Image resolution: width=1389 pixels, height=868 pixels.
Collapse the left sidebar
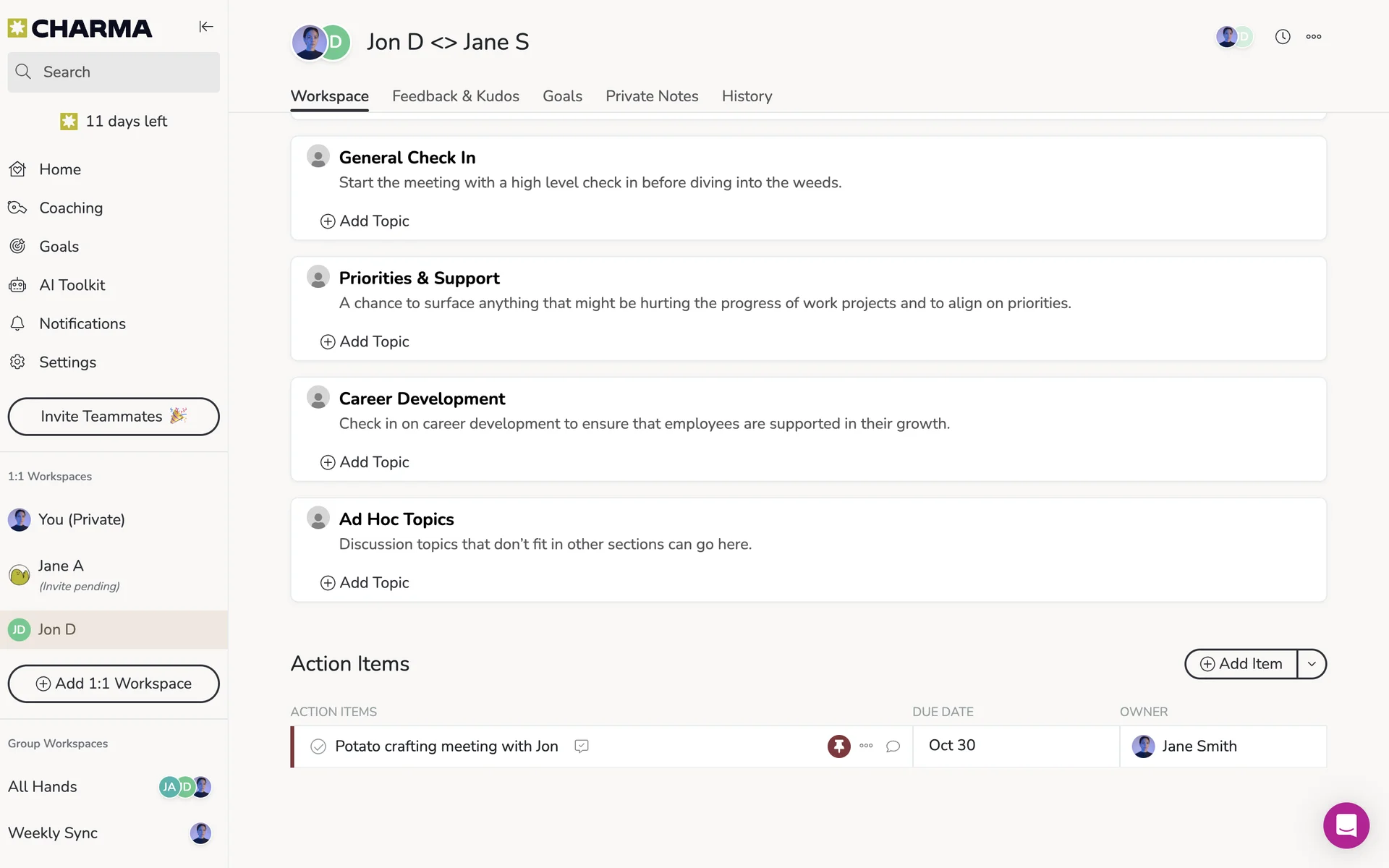click(x=206, y=27)
